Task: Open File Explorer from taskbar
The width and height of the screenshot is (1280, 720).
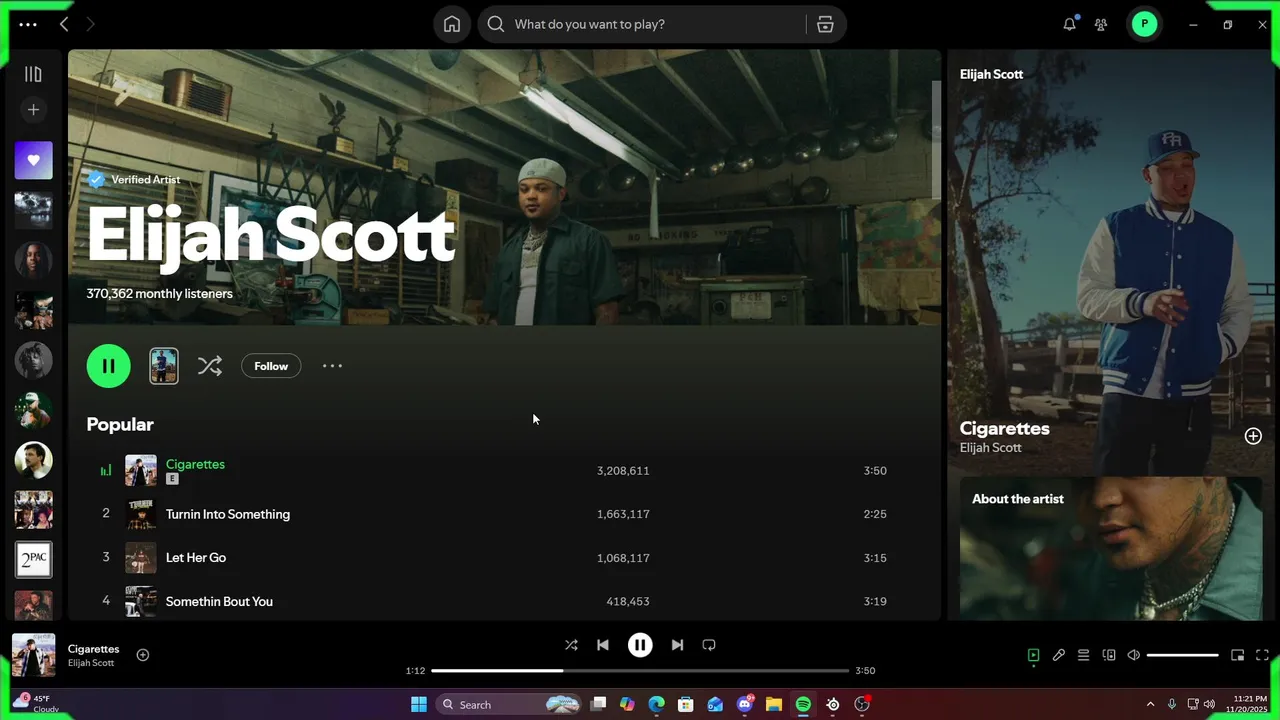Action: 774,704
